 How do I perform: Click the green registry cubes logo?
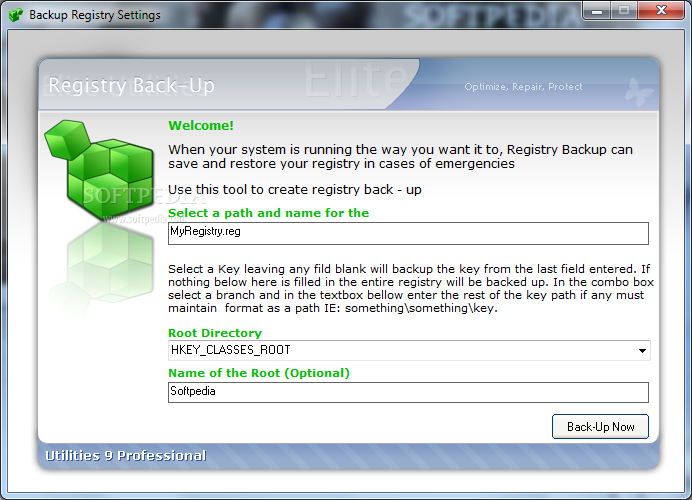coord(99,169)
